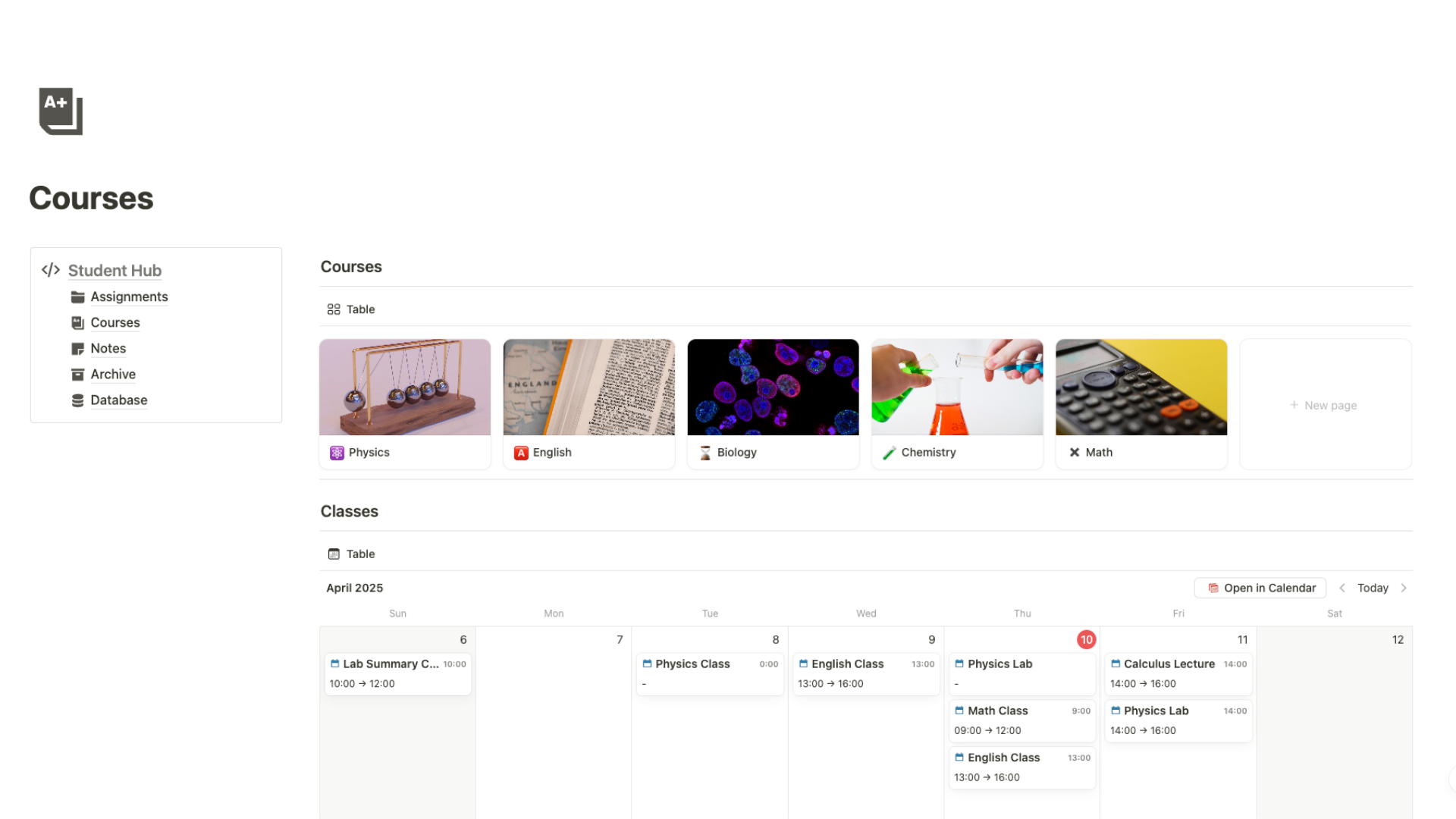Select the Assignments folder icon
Screen dimensions: 1456x819
coord(78,297)
